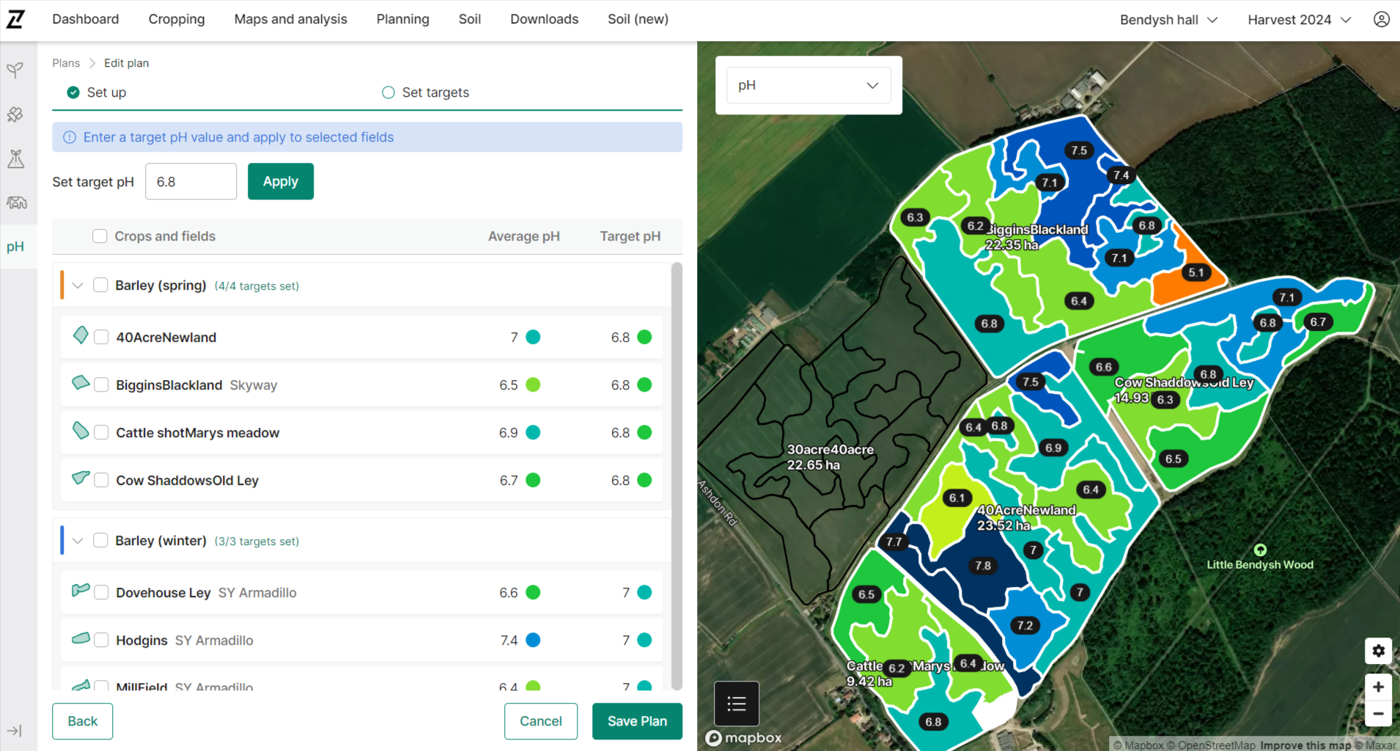Open the Planning menu
Screen dimensions: 1400x751
(403, 19)
